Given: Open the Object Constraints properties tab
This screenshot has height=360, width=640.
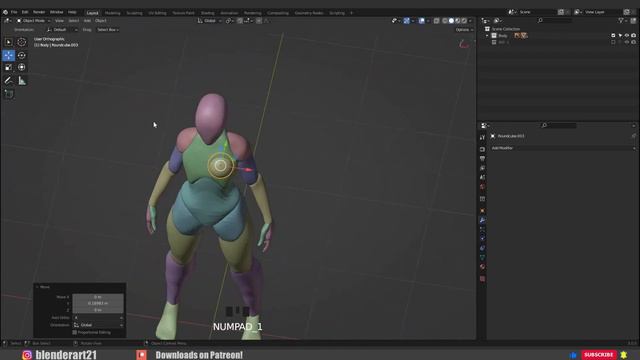Looking at the screenshot, I should click(482, 248).
